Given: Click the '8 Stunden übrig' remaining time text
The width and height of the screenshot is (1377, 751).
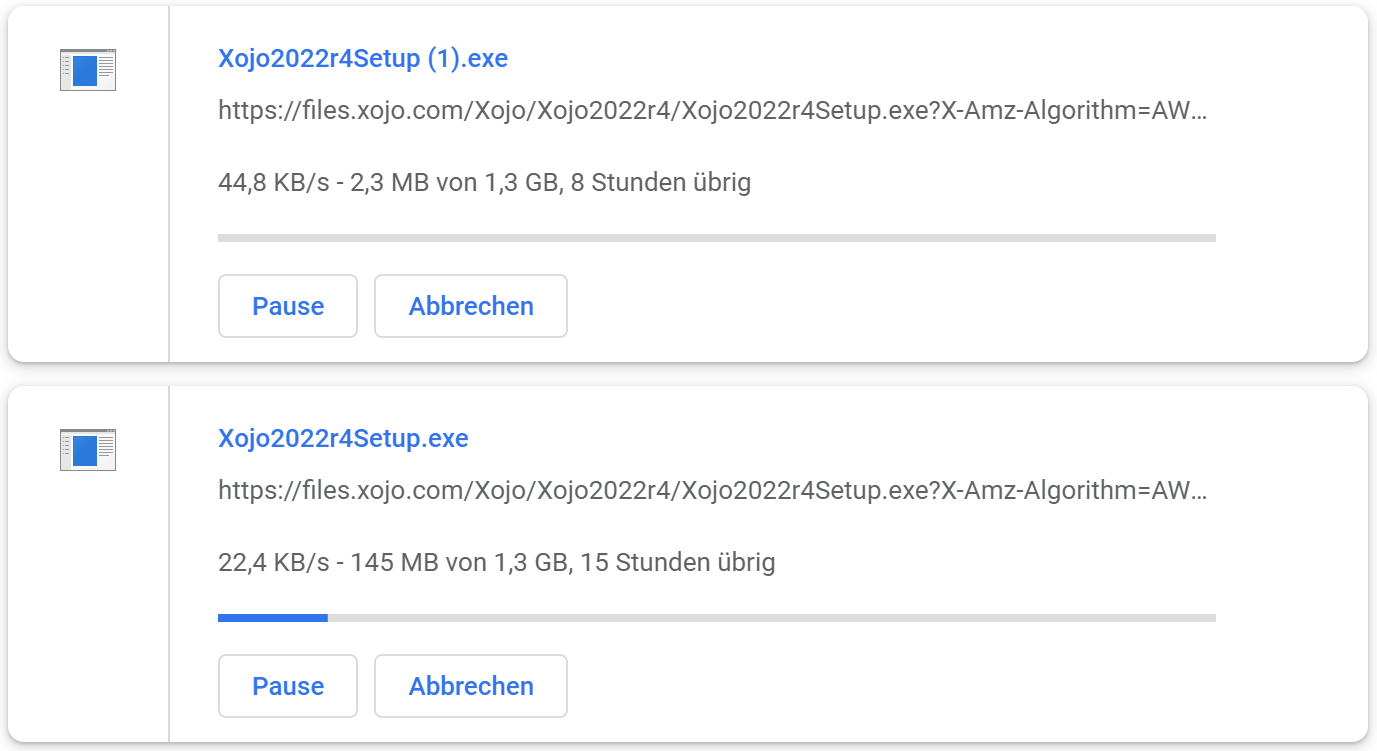Looking at the screenshot, I should point(660,183).
